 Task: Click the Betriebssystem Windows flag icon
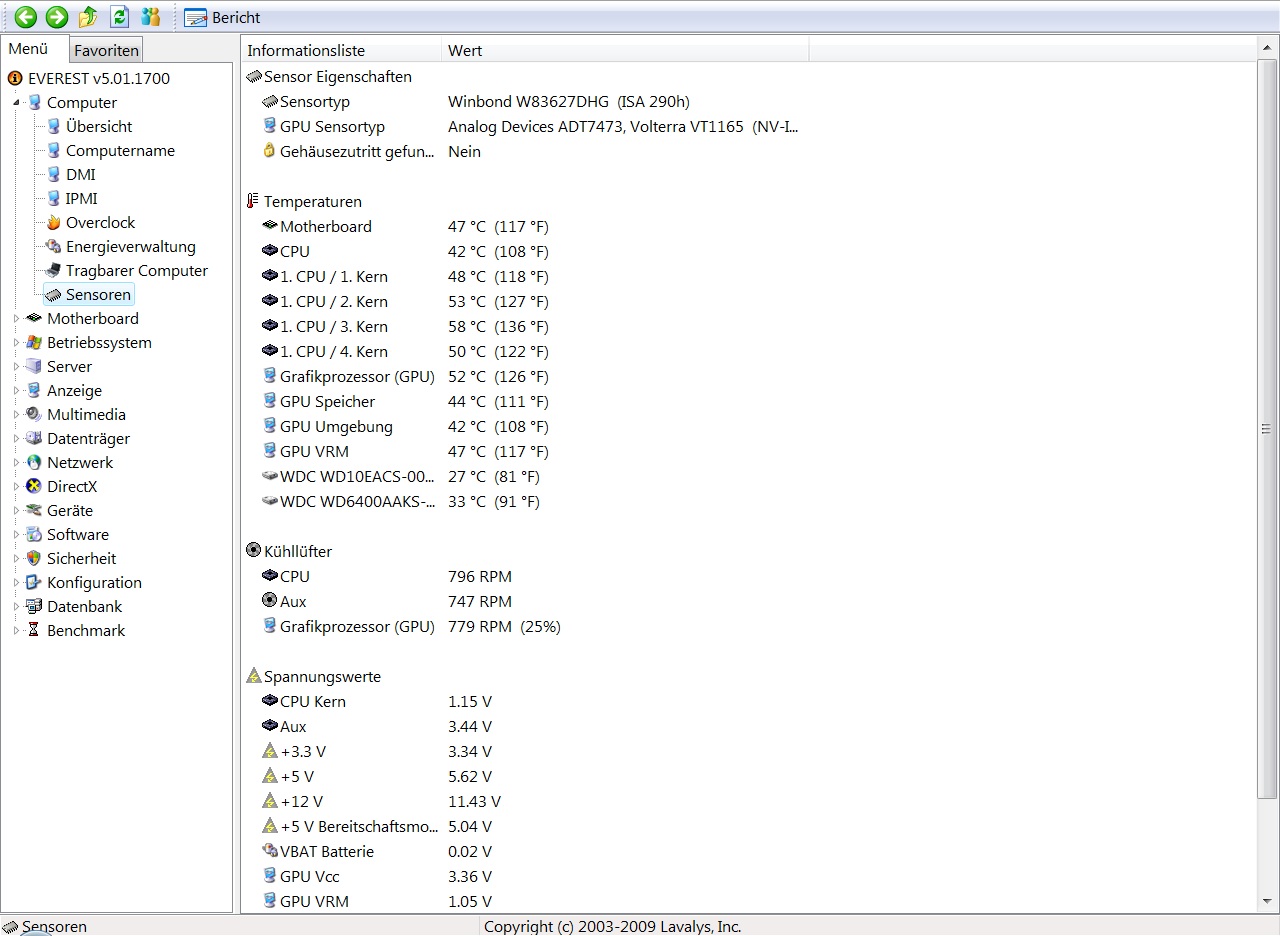[34, 343]
